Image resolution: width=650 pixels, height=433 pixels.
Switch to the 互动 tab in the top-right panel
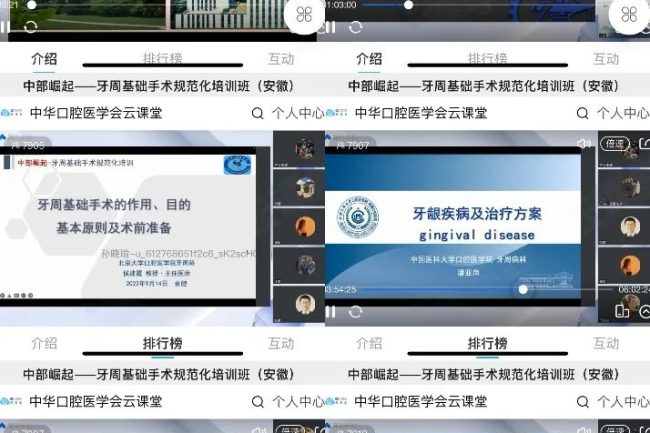pos(606,59)
